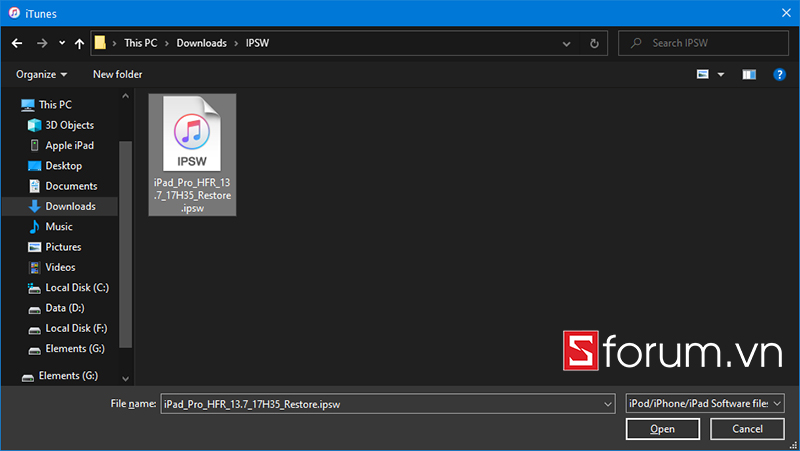Create a New folder

117,74
